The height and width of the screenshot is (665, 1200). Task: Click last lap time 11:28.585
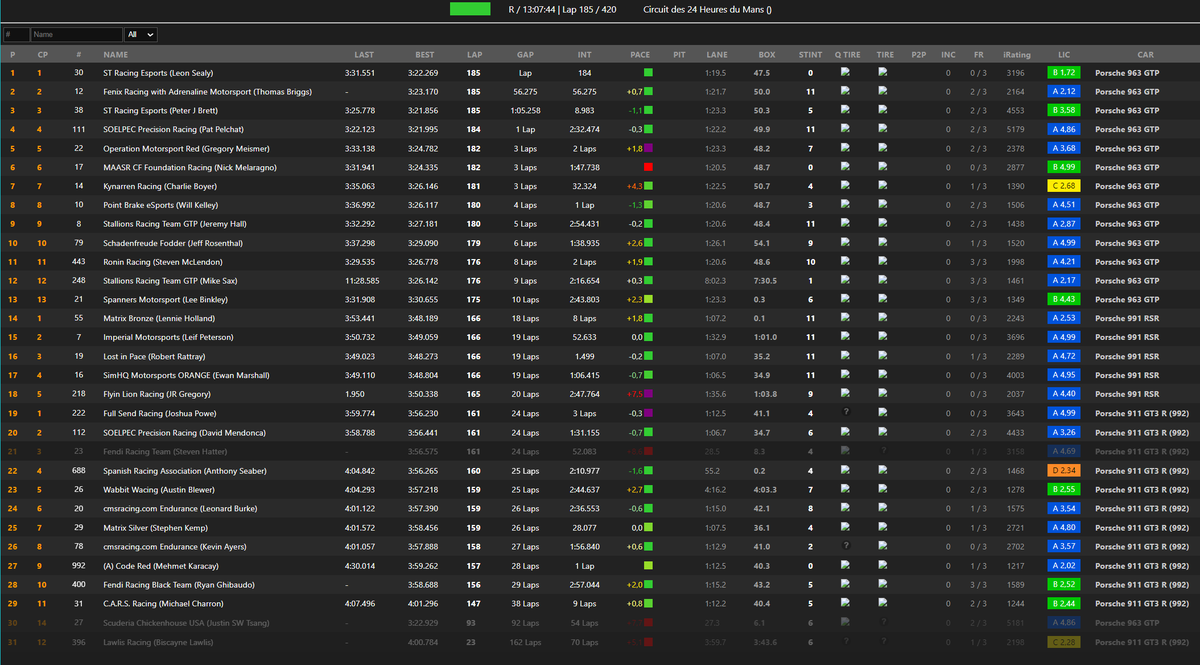(360, 281)
